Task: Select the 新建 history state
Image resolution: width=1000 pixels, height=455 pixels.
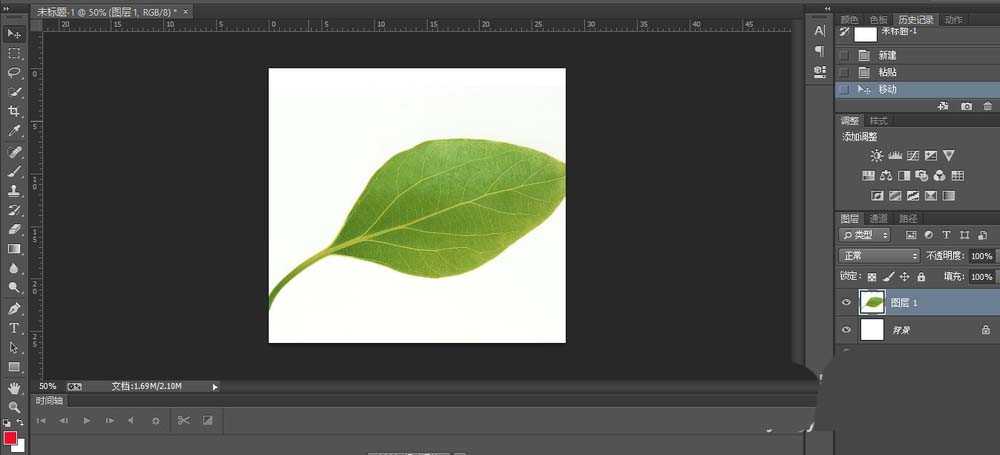Action: click(x=888, y=55)
